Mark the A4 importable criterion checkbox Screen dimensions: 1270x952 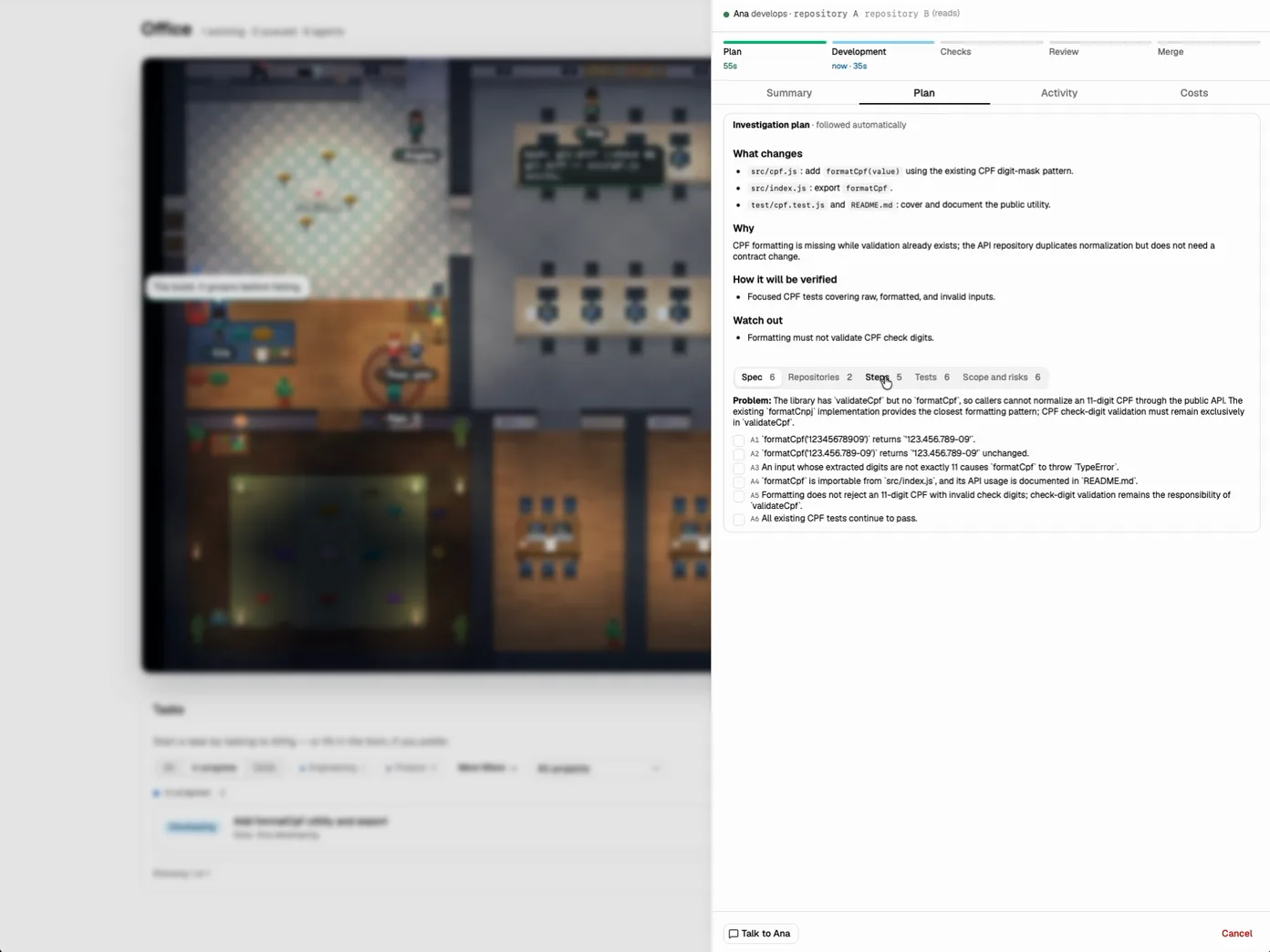click(x=739, y=482)
